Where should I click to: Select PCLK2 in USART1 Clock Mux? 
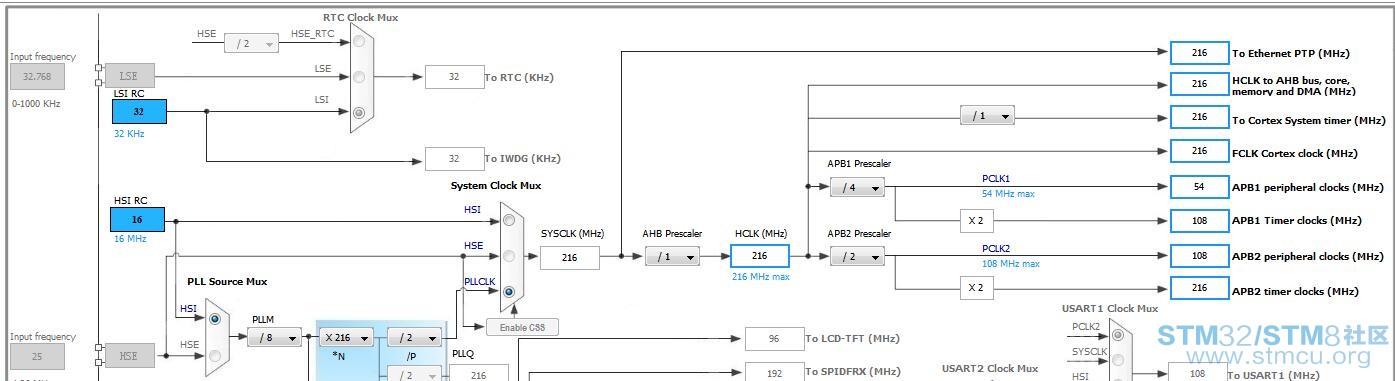[x=1117, y=335]
